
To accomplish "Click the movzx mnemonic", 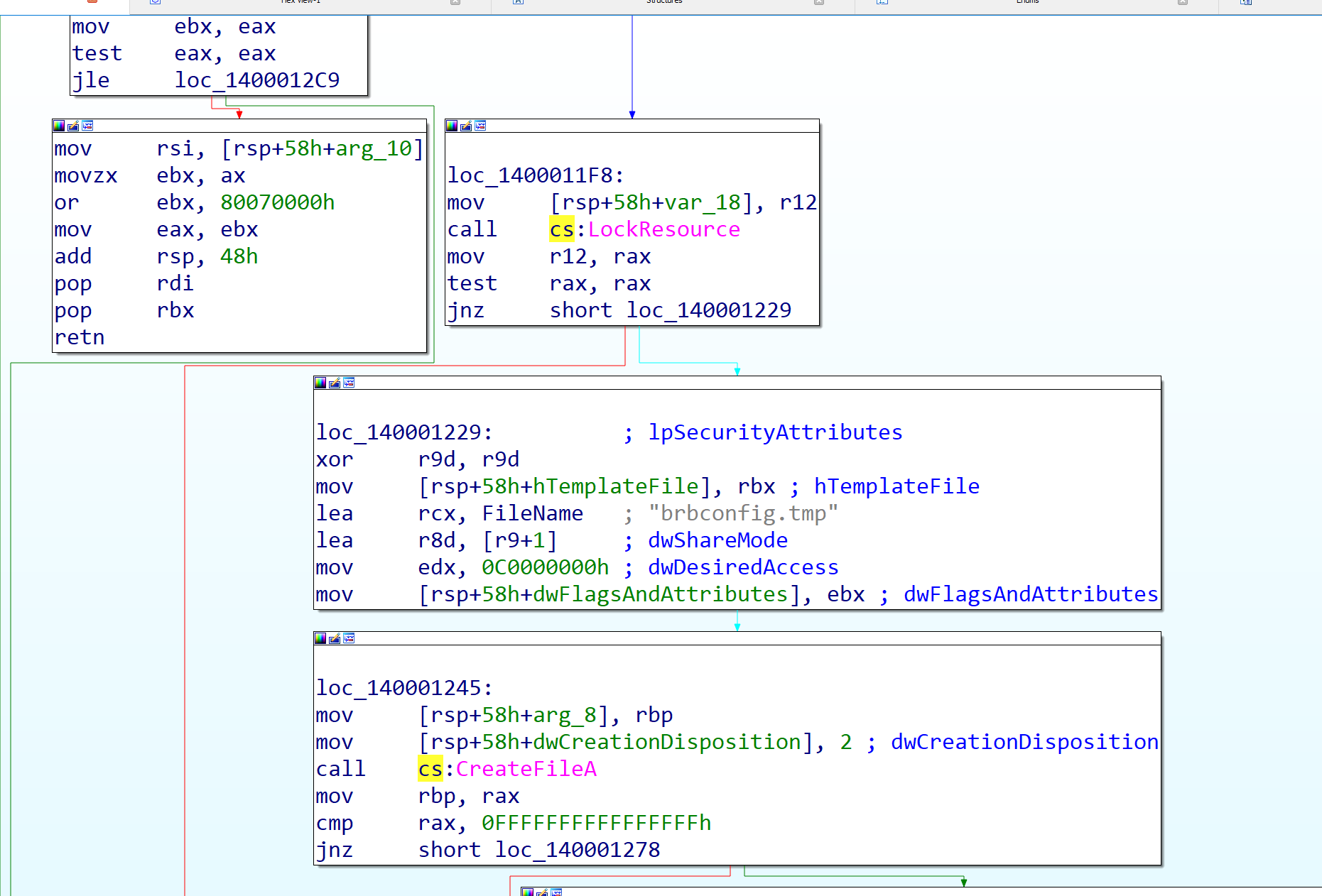I will [x=86, y=175].
